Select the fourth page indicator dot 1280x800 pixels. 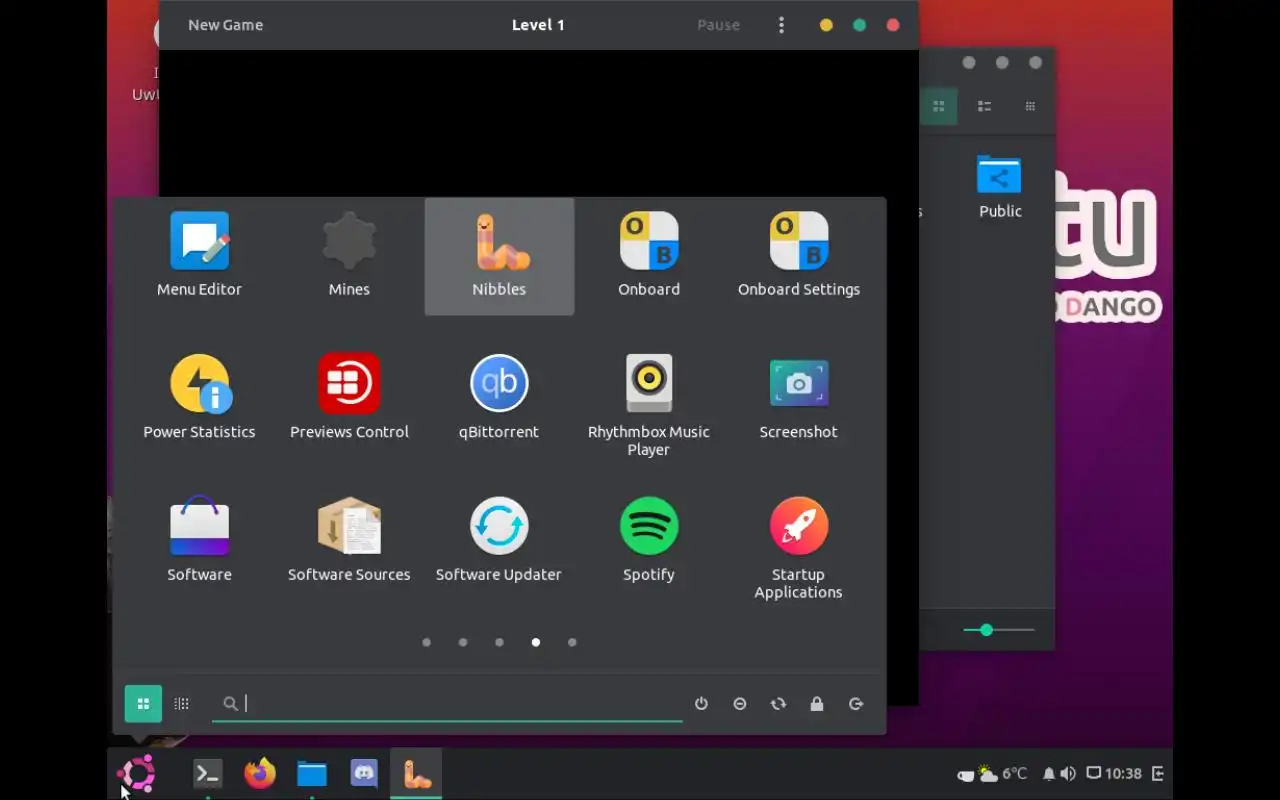coord(536,642)
